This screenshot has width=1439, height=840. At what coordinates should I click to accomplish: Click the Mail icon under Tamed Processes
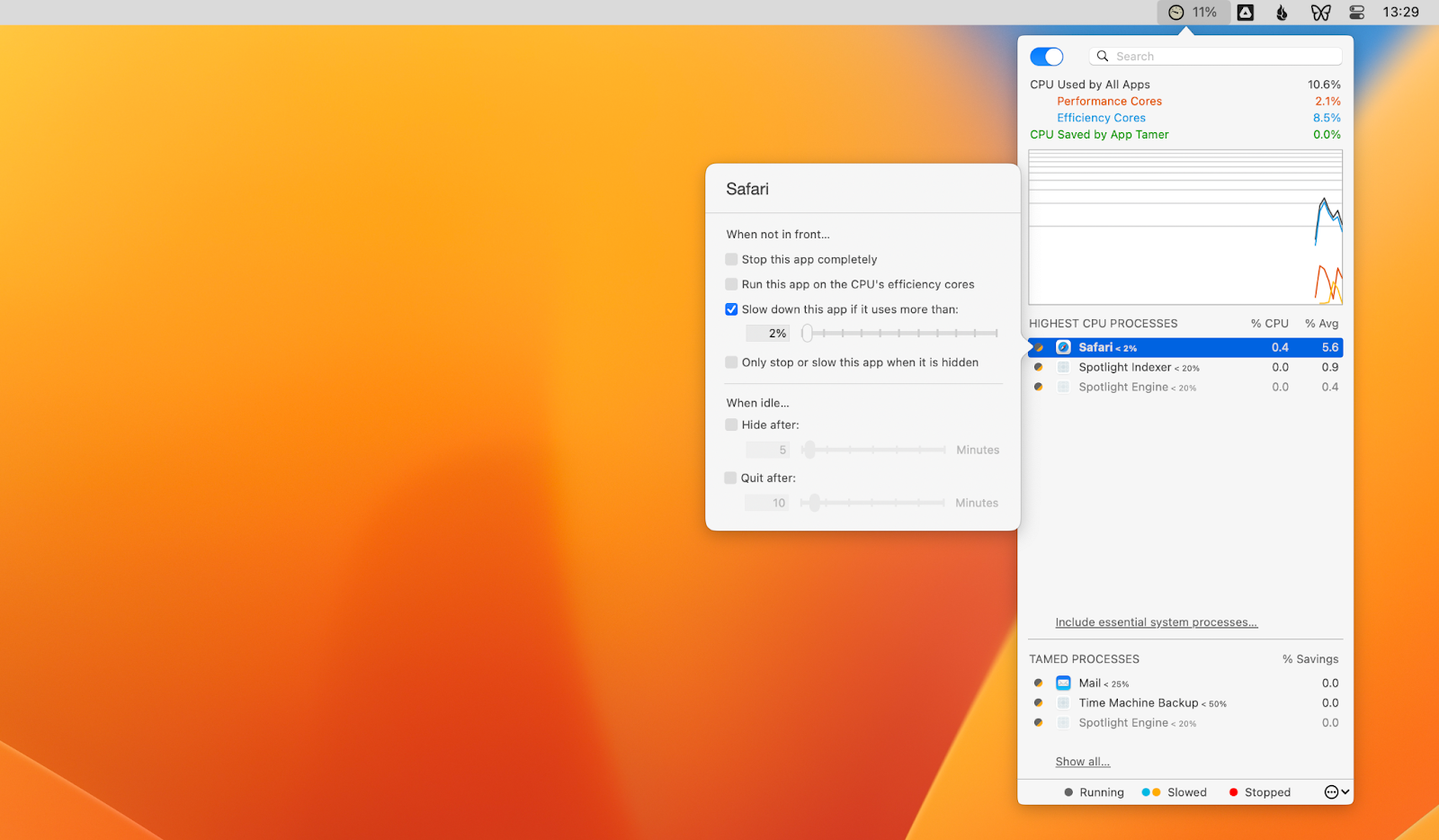coord(1062,683)
